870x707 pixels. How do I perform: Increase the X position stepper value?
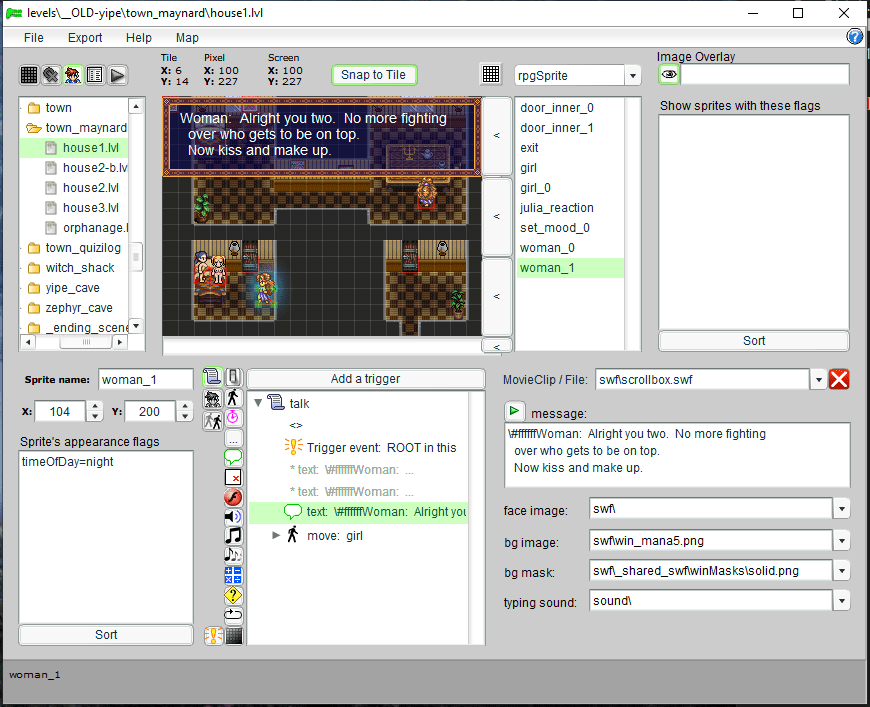(x=95, y=407)
